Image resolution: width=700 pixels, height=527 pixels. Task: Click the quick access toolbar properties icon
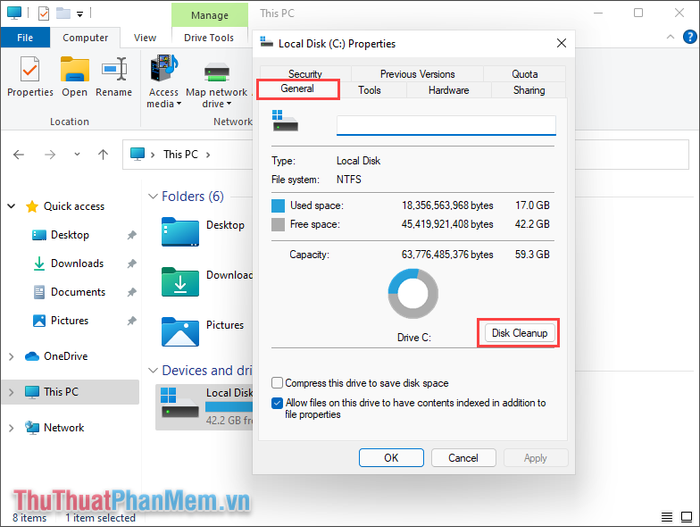(x=43, y=13)
